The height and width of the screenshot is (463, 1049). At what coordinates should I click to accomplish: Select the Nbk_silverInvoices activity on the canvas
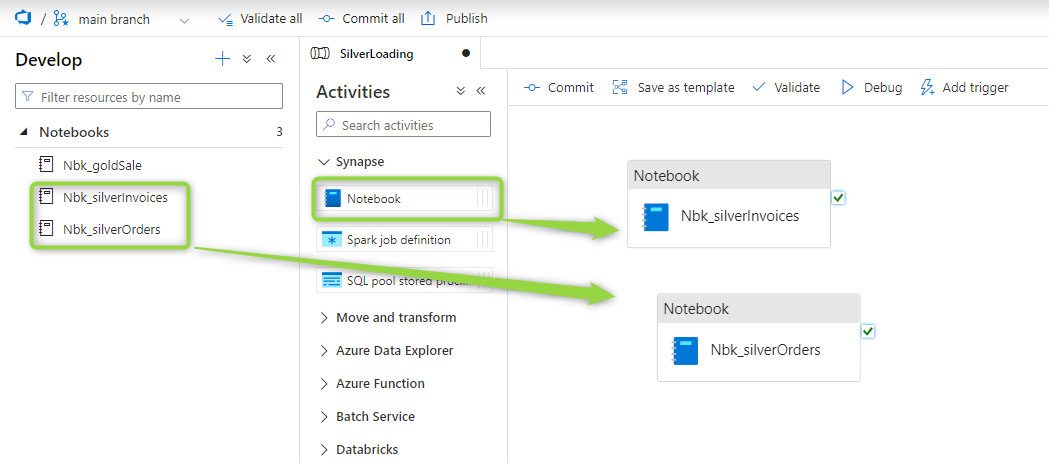click(729, 204)
